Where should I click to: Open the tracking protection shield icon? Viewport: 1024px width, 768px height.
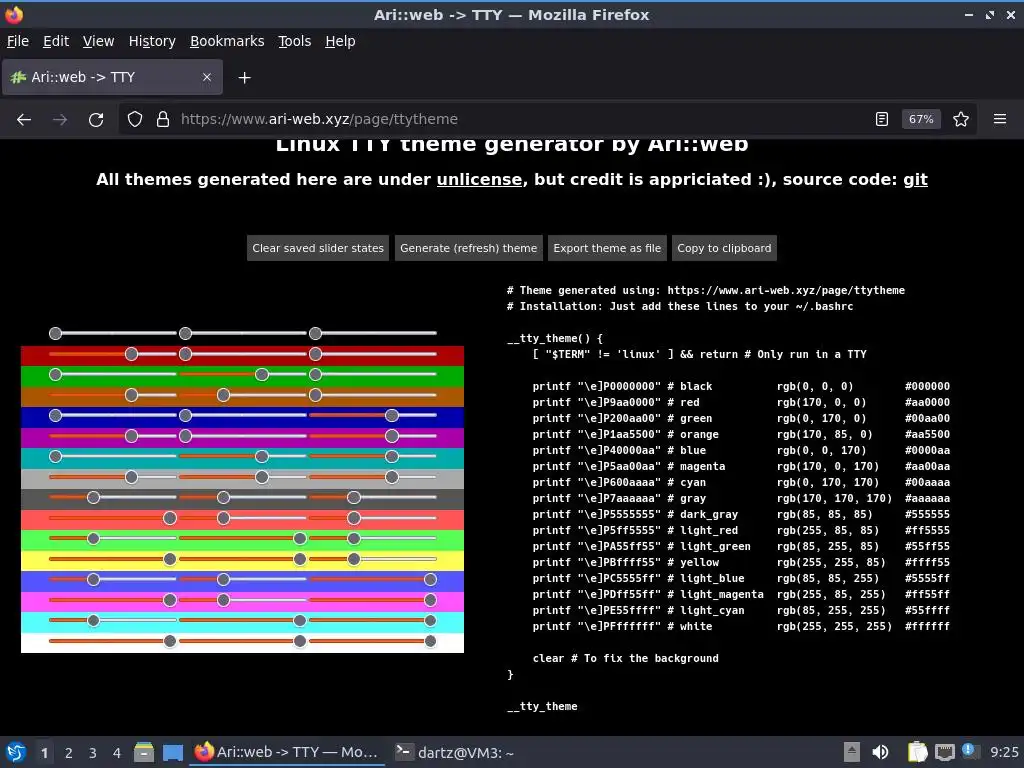[x=135, y=120]
